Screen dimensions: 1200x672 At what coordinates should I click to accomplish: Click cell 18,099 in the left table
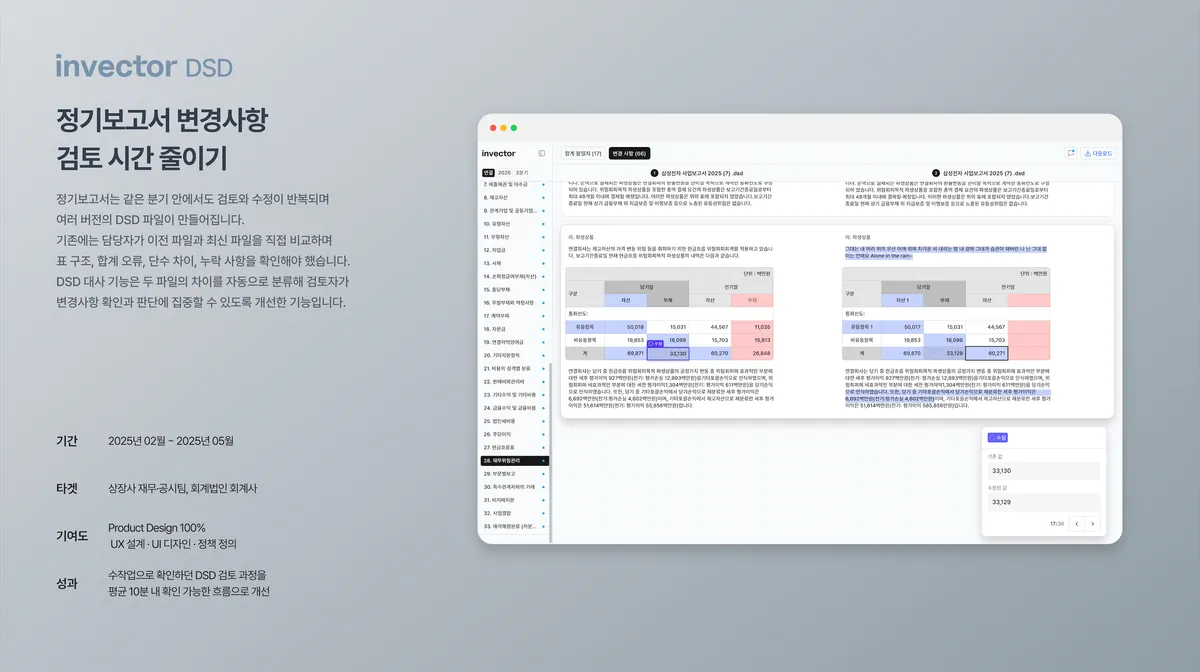click(667, 340)
